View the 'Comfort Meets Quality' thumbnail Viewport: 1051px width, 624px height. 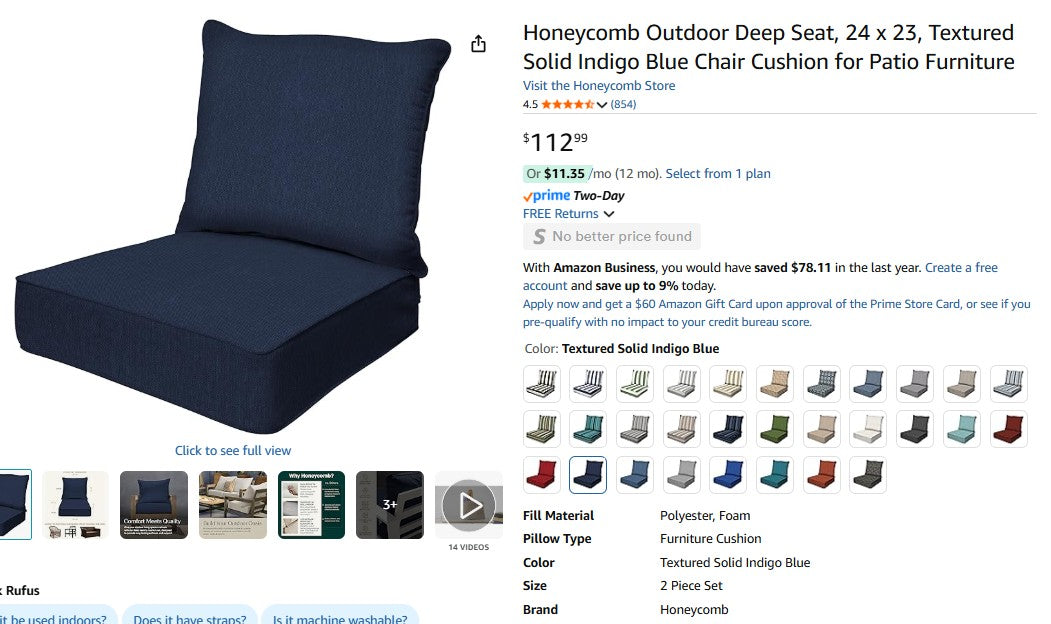(154, 505)
